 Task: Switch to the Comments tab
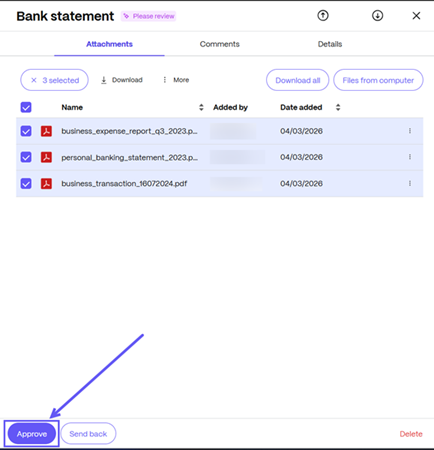click(219, 44)
